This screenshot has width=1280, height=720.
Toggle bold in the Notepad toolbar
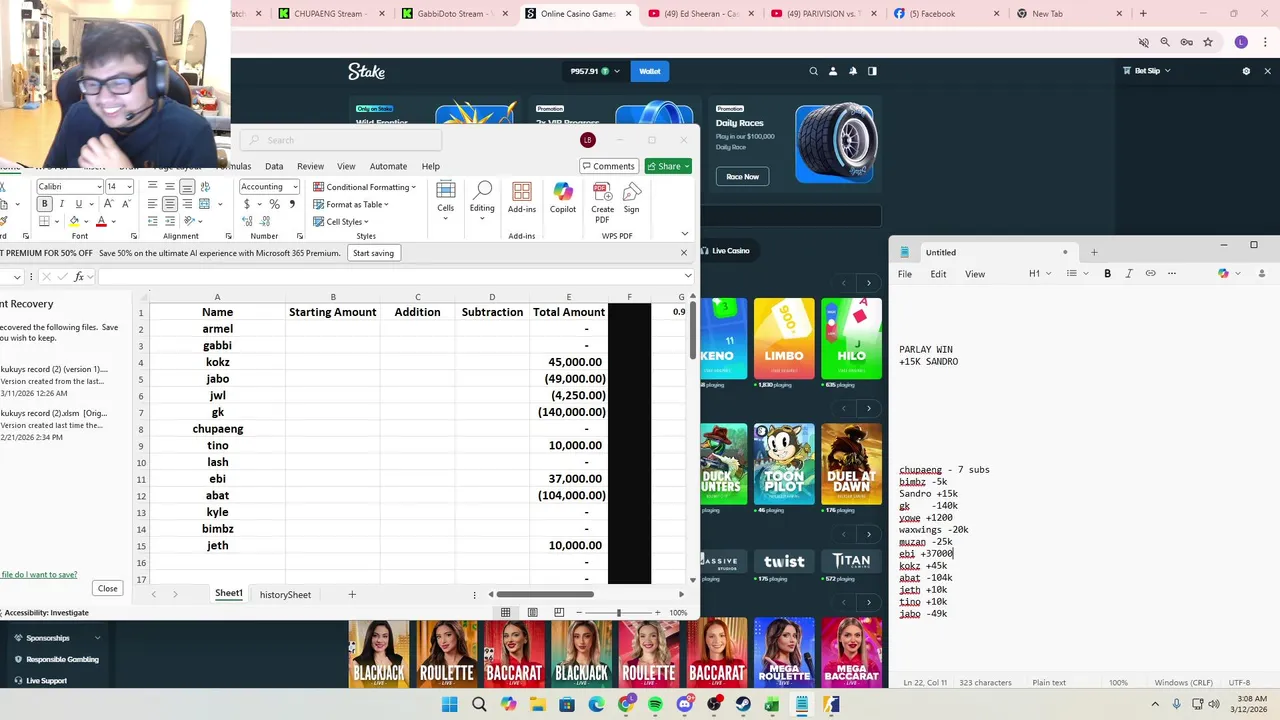[1107, 273]
